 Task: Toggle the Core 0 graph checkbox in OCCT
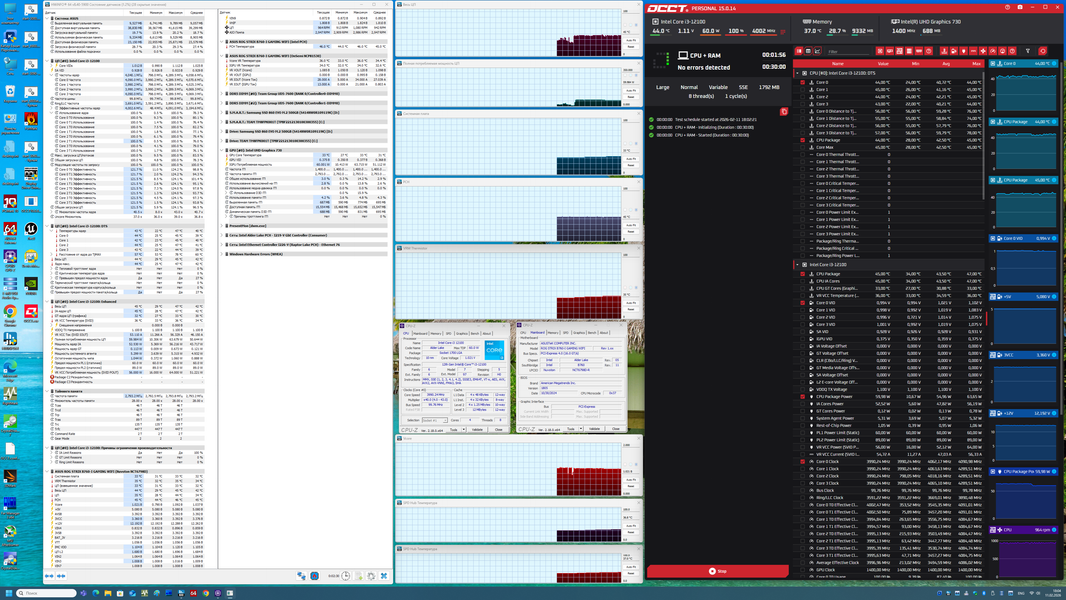coord(803,82)
